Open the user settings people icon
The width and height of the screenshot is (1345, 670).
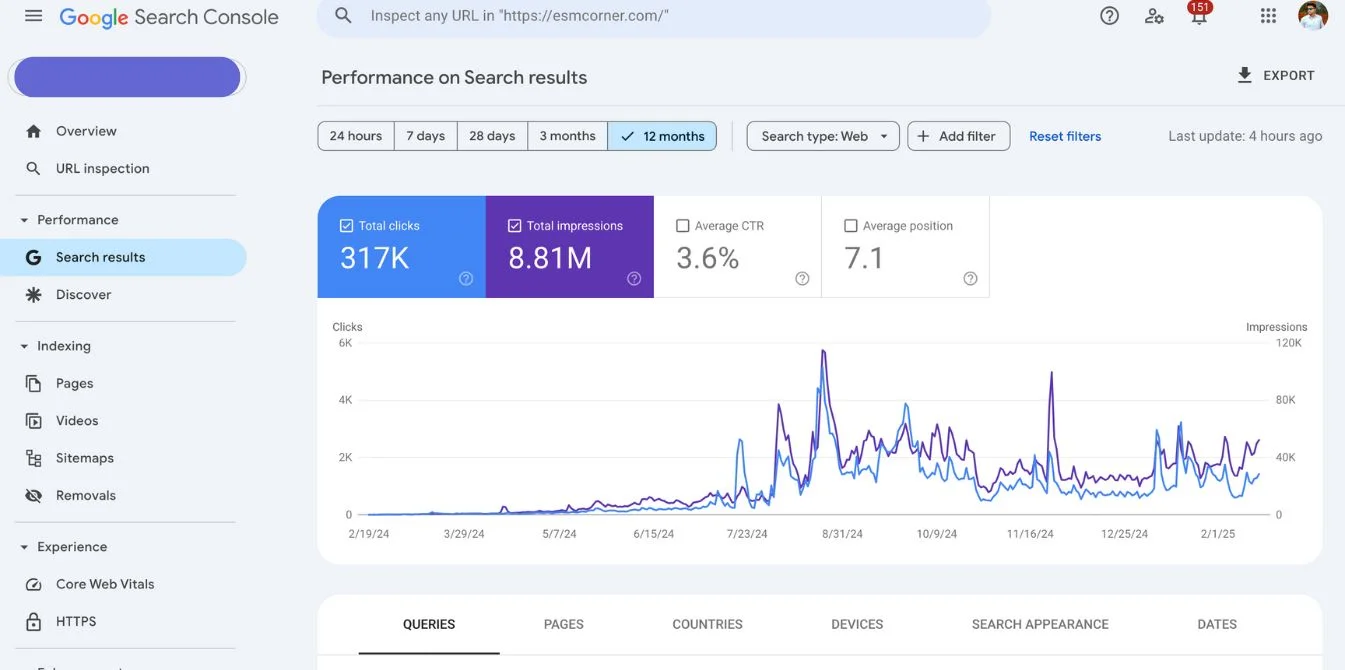[x=1154, y=16]
